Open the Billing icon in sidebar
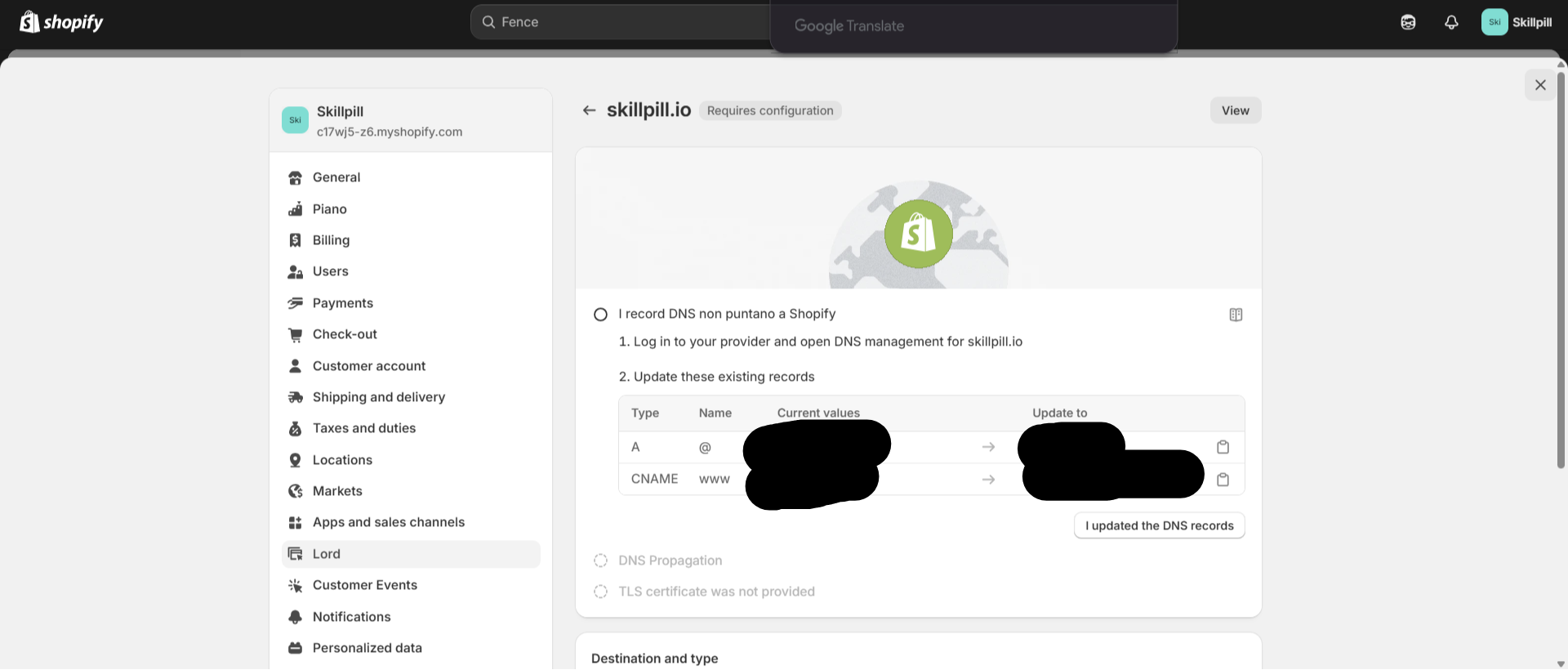The image size is (1568, 670). 296,240
